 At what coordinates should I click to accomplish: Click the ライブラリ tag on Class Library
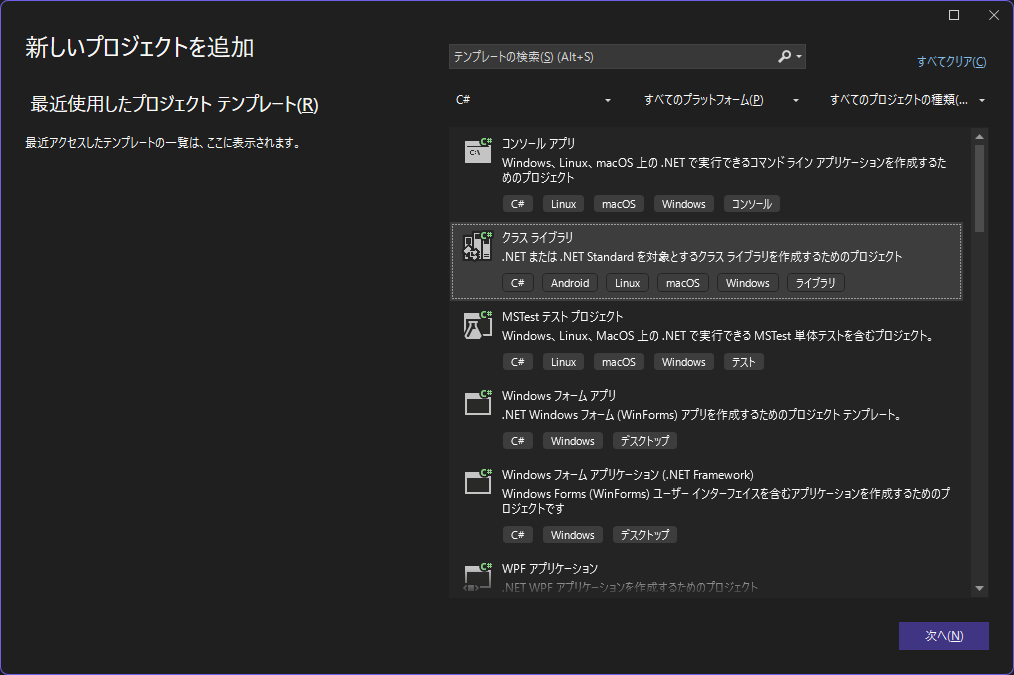coord(815,283)
